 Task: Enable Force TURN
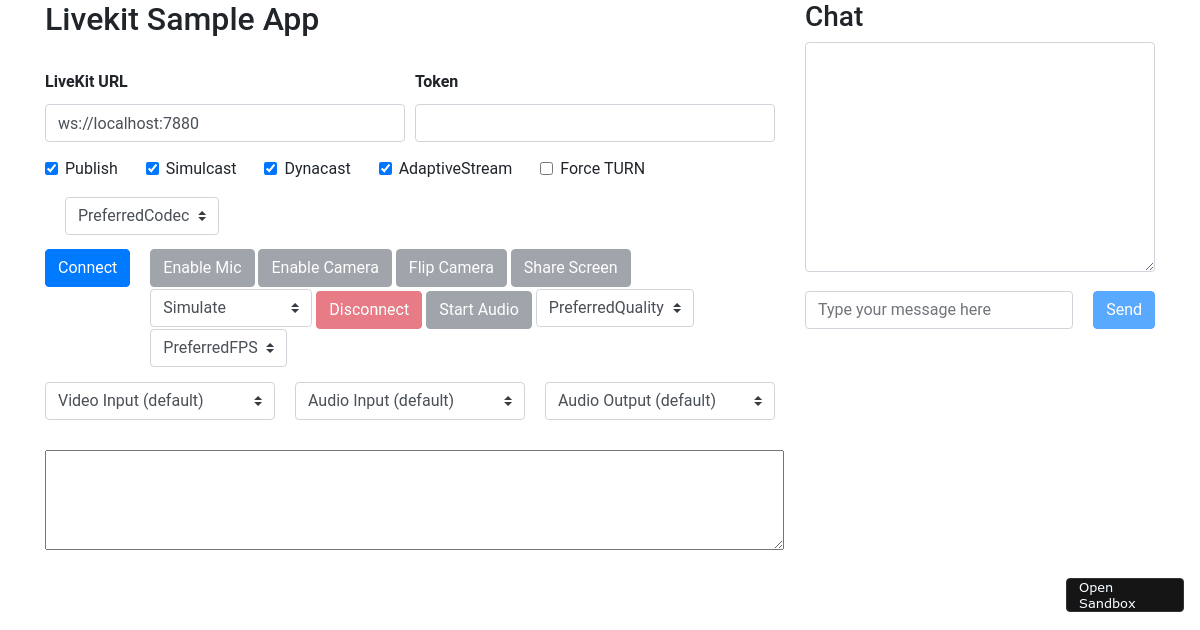pos(546,168)
